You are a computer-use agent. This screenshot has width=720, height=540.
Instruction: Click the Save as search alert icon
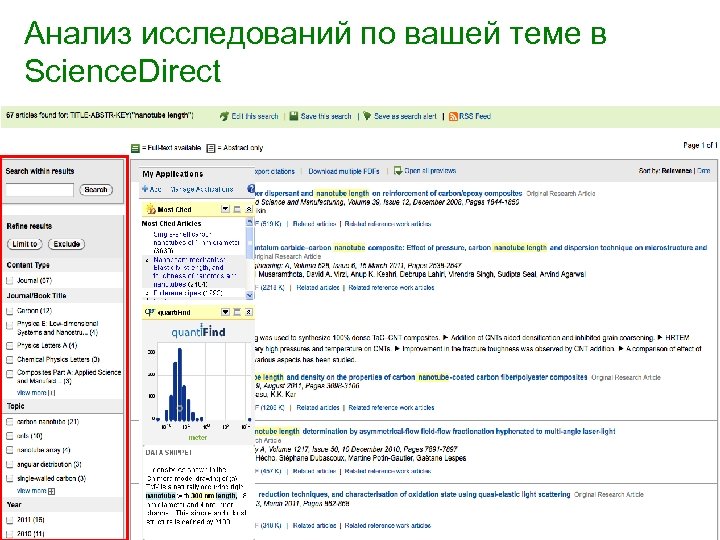click(x=367, y=116)
